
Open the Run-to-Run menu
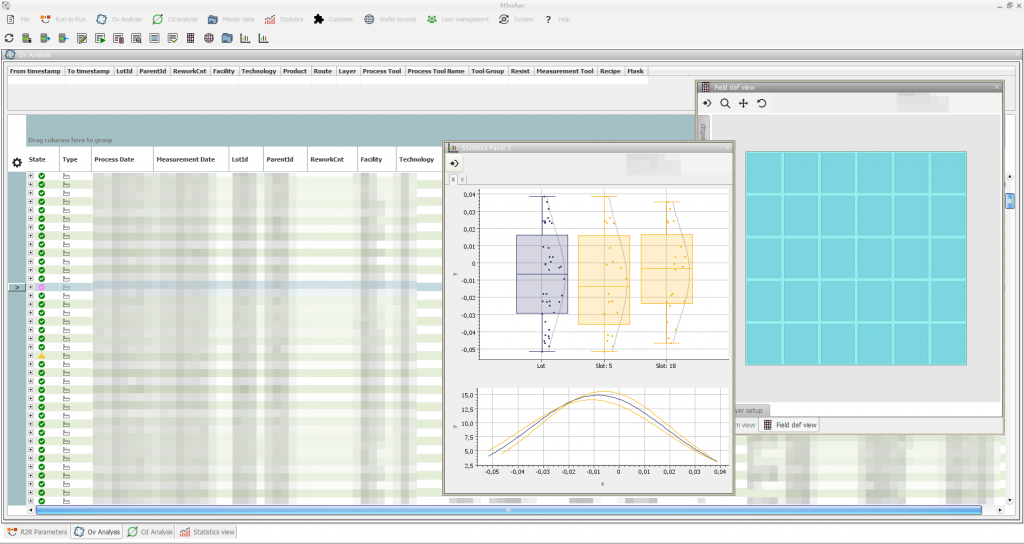[63, 20]
